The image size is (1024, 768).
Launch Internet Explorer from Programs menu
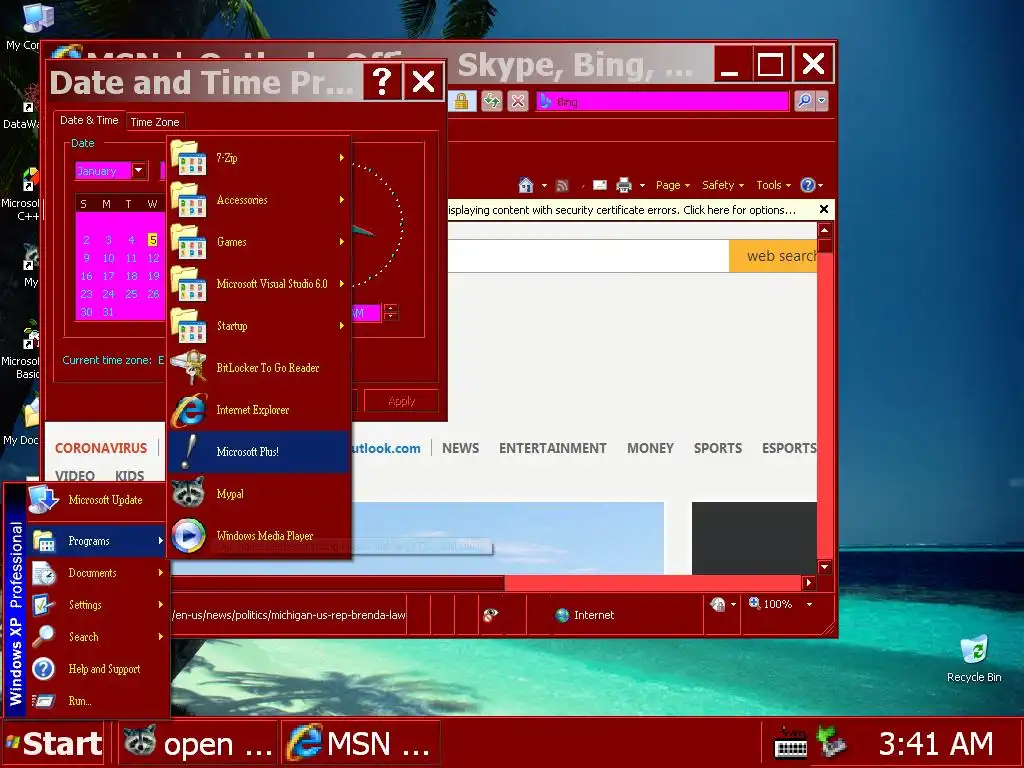tap(259, 410)
